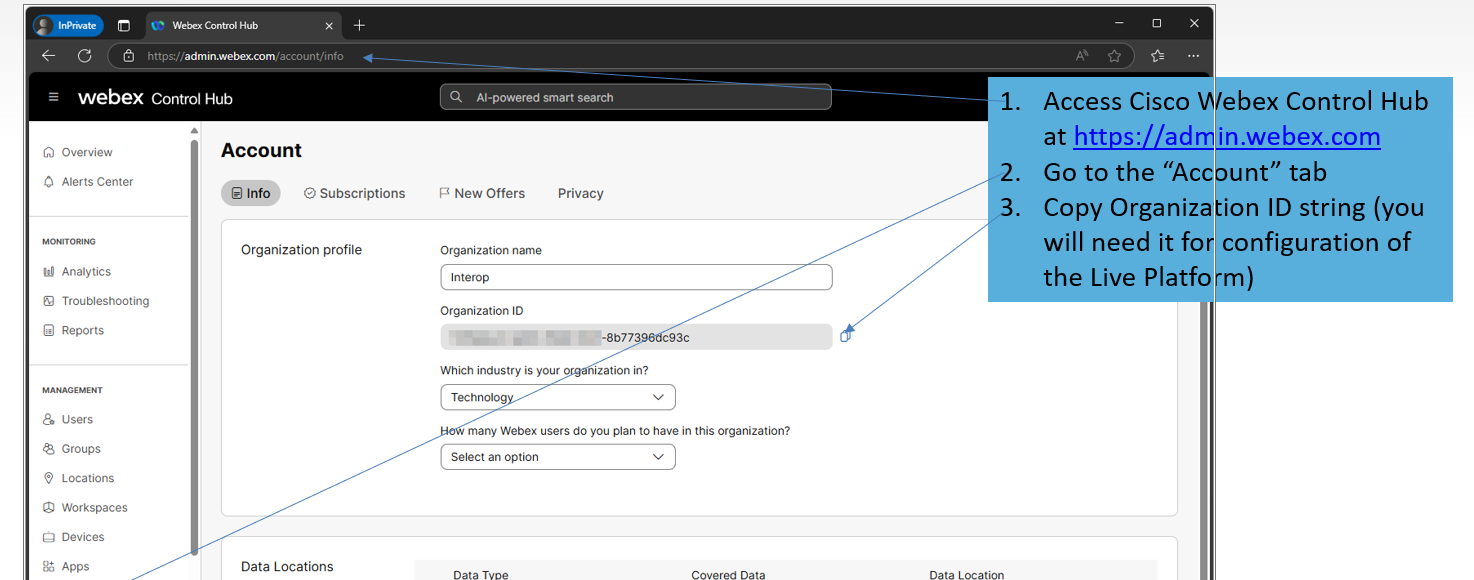Click the MANAGEMENT section label
The image size is (1474, 580).
click(72, 390)
